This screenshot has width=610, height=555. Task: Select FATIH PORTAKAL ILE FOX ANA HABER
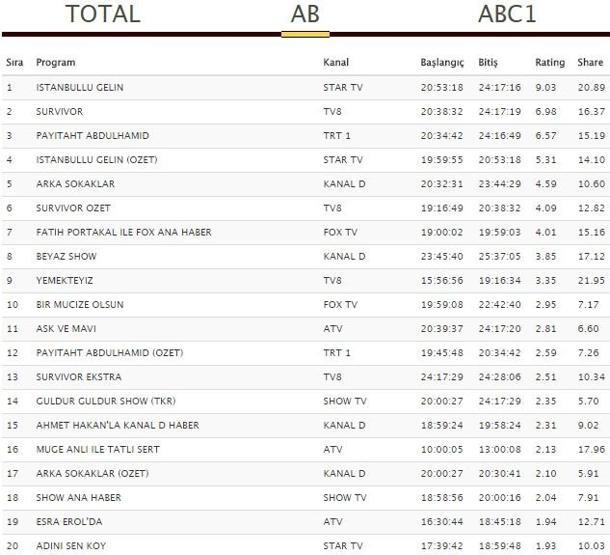point(124,232)
